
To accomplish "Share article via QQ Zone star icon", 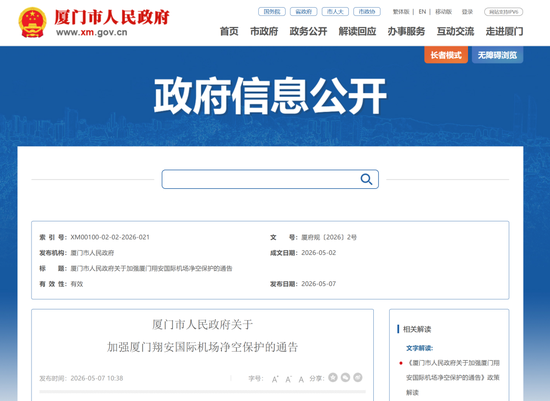I will click(x=333, y=377).
